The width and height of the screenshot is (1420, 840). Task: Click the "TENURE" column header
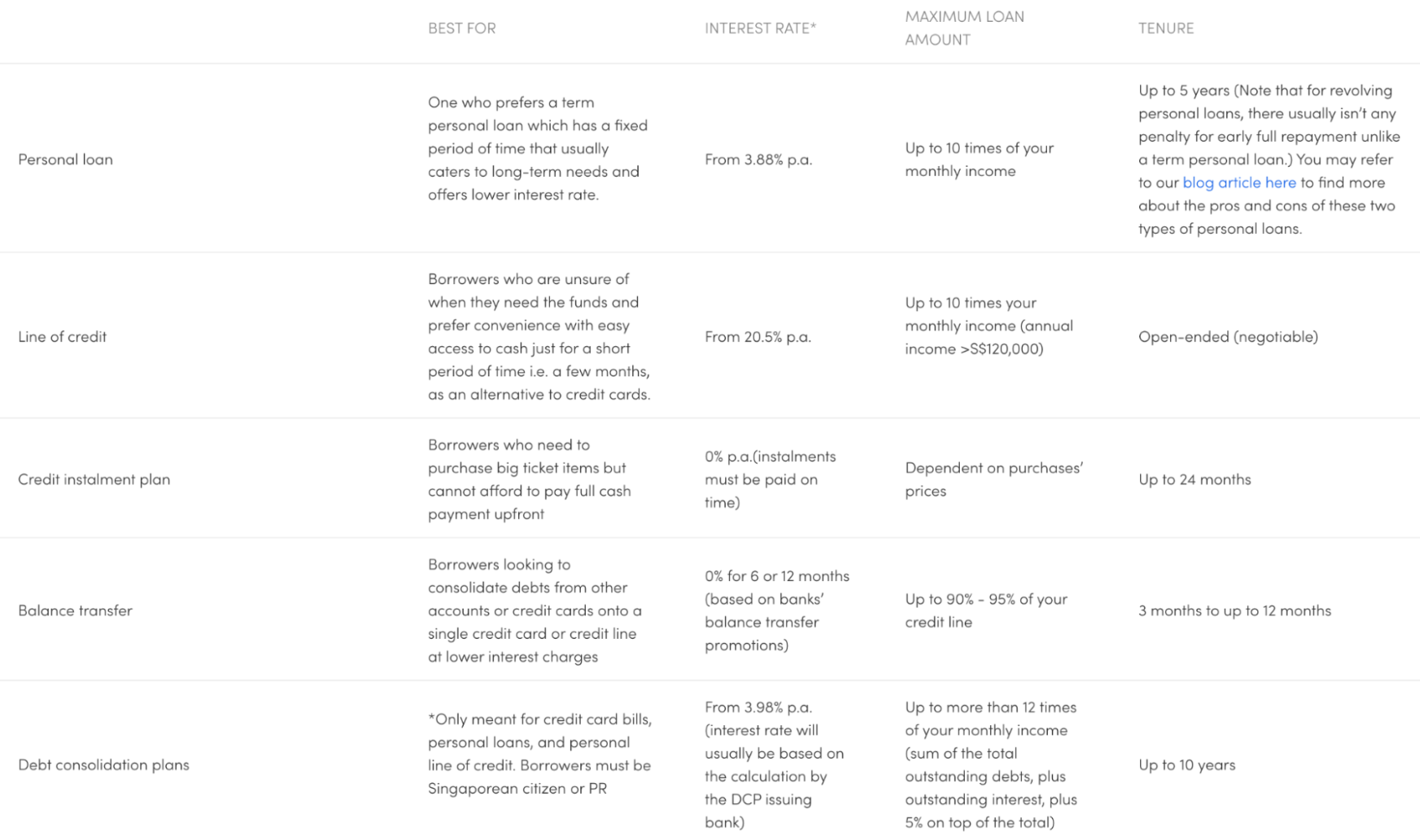1165,29
